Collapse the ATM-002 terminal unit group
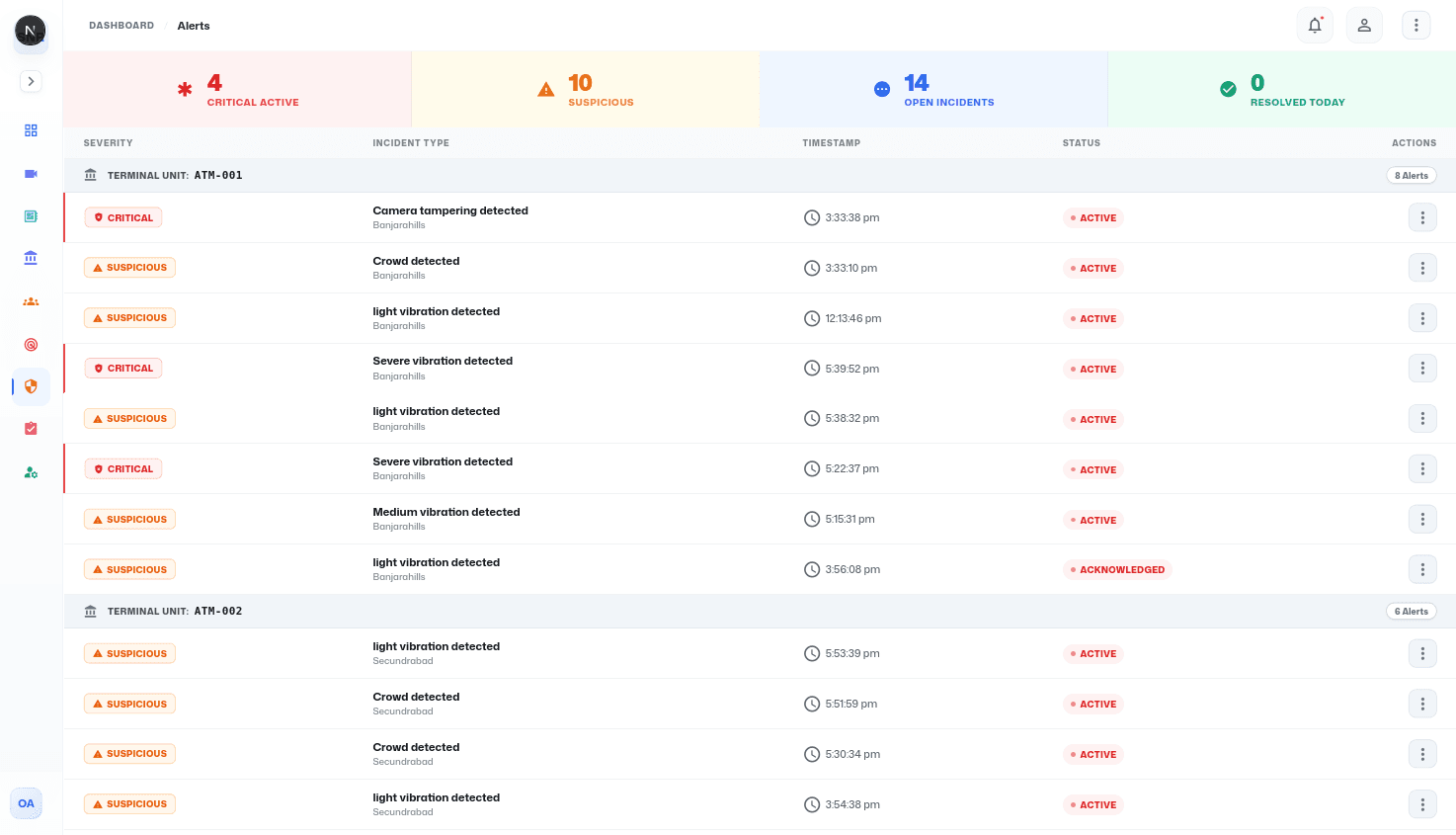Screen dimensions: 1456x835 click(x=175, y=612)
